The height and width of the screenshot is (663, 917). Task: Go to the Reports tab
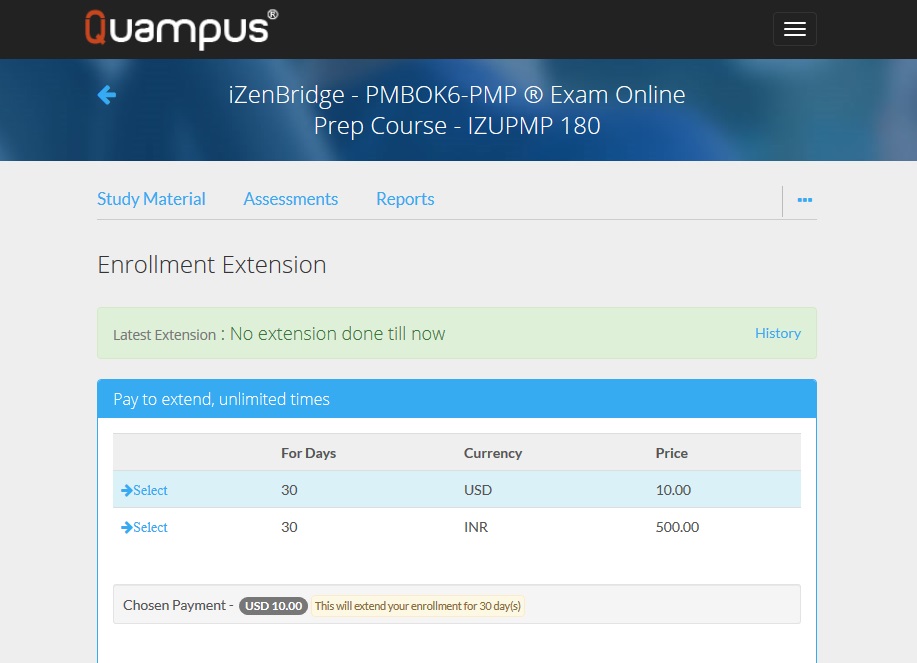coord(405,199)
